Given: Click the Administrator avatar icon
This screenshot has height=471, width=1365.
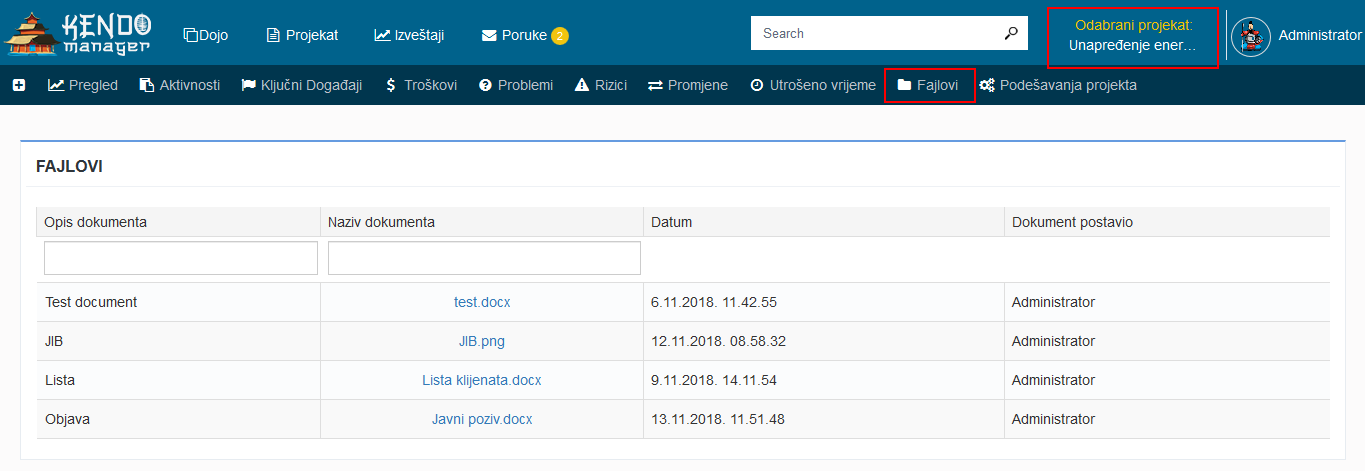Looking at the screenshot, I should [x=1250, y=37].
